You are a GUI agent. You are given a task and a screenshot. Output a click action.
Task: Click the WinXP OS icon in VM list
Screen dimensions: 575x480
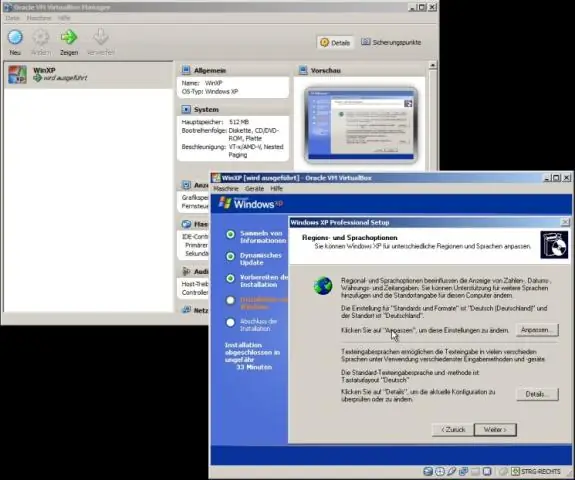(x=18, y=74)
